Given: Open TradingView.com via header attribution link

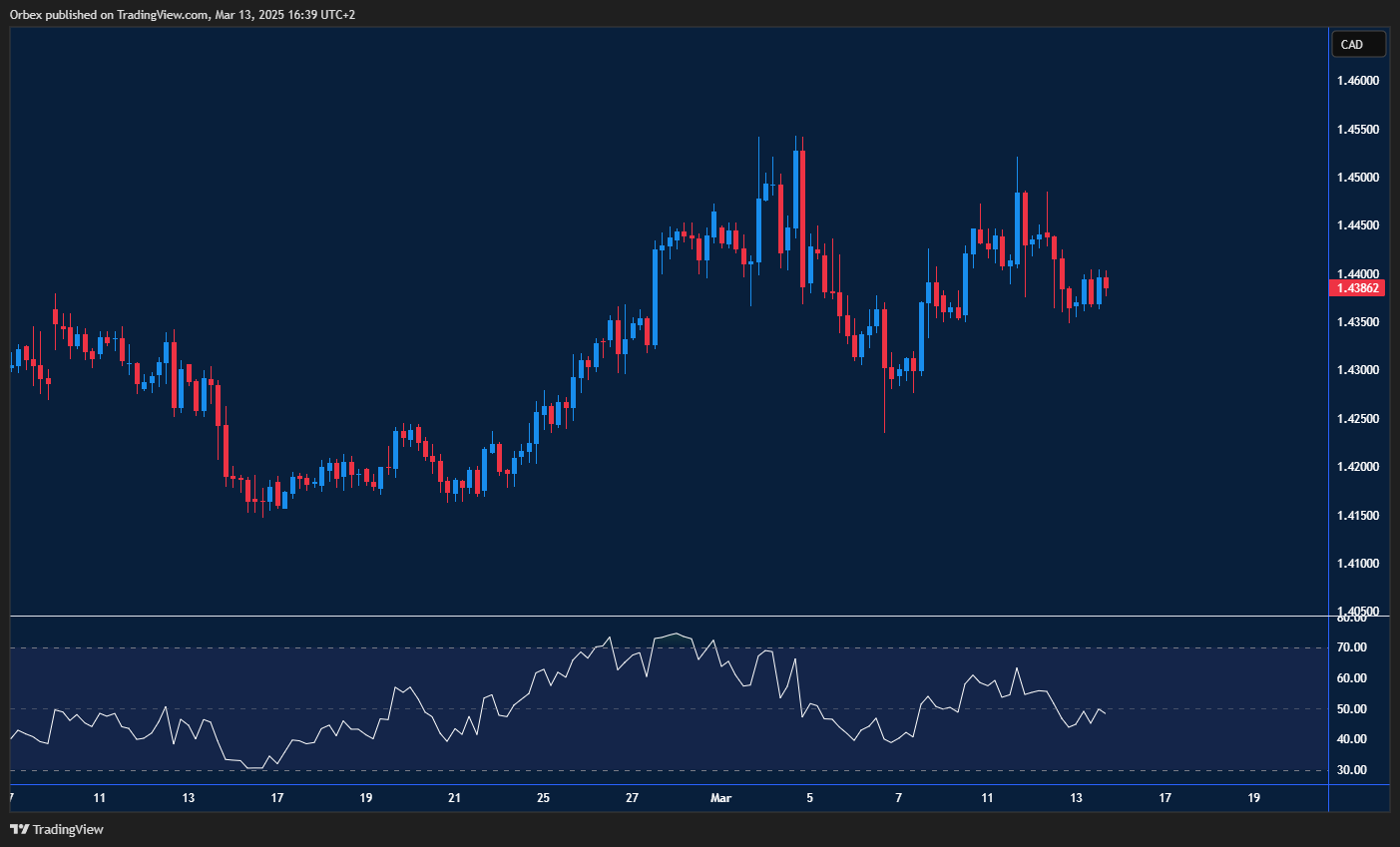Looking at the screenshot, I should pyautogui.click(x=162, y=14).
